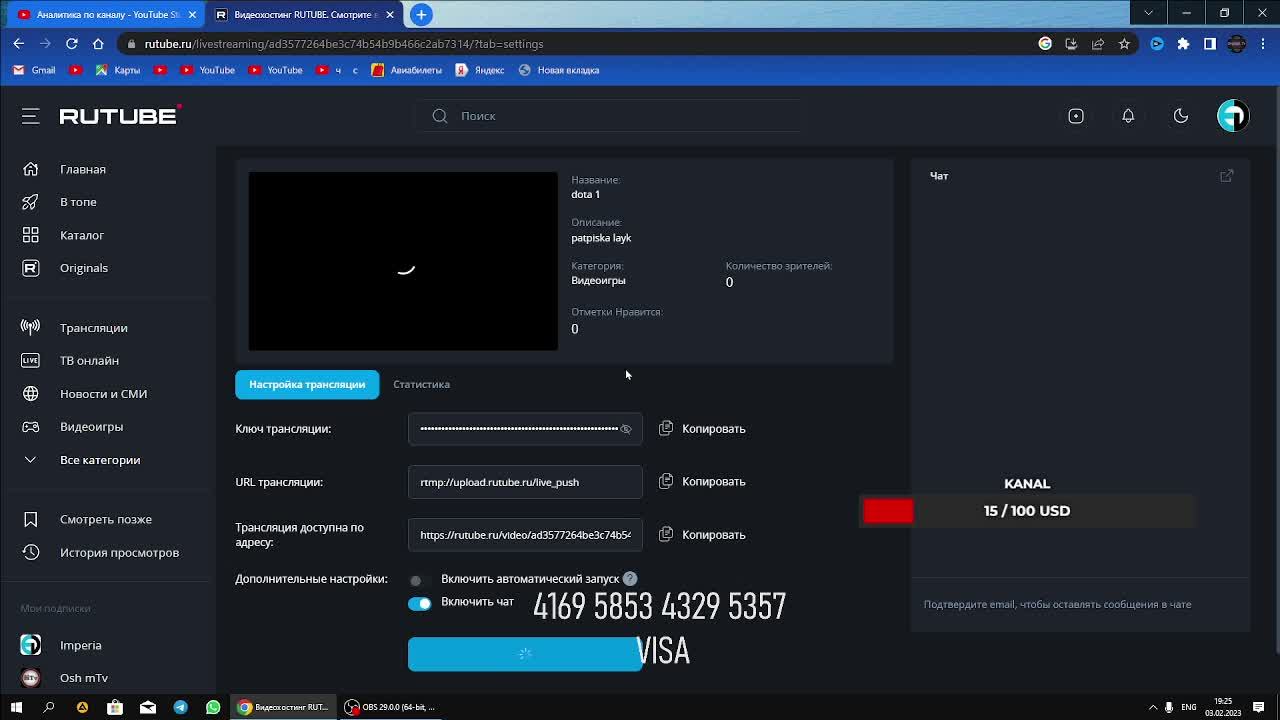Image resolution: width=1280 pixels, height=720 pixels.
Task: Toggle Включить чат switch
Action: [x=419, y=603]
